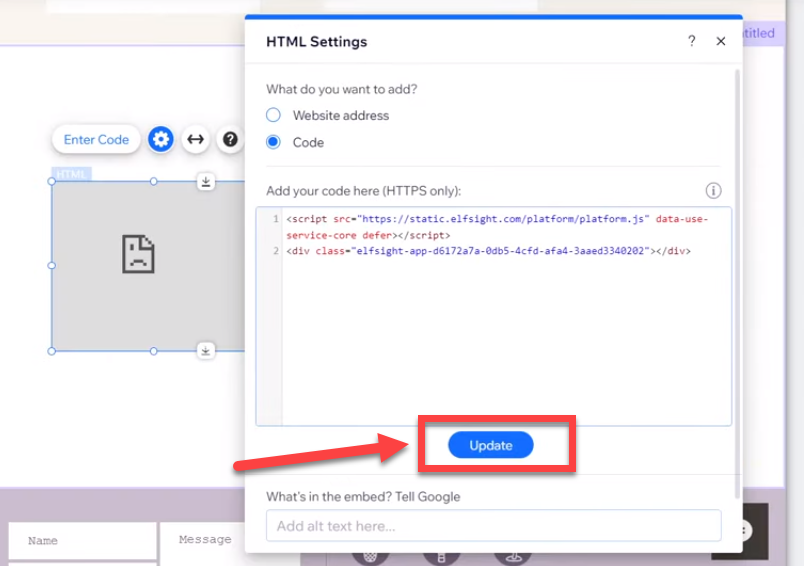Click the info icon beside code label

pyautogui.click(x=713, y=191)
